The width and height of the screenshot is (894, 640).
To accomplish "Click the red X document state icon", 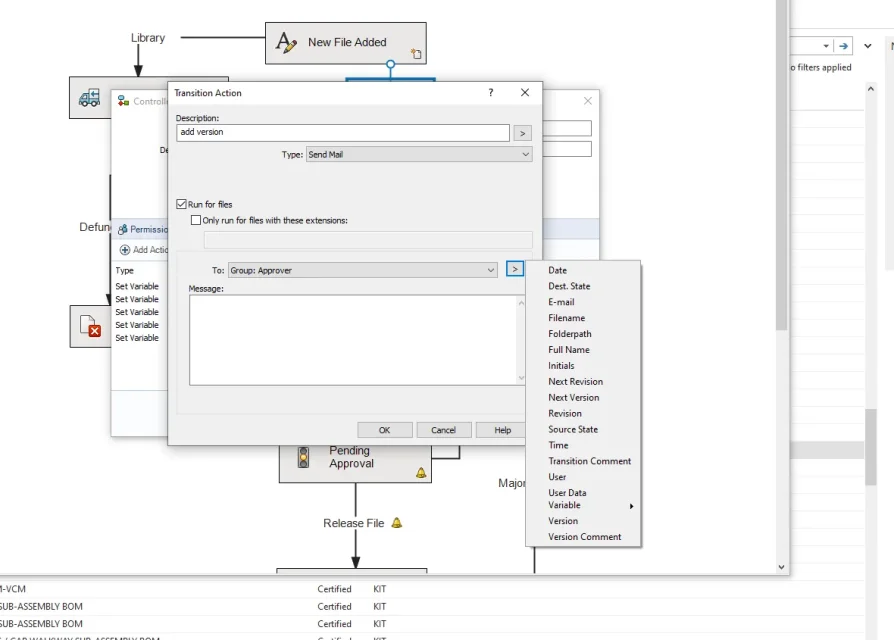I will click(x=93, y=328).
